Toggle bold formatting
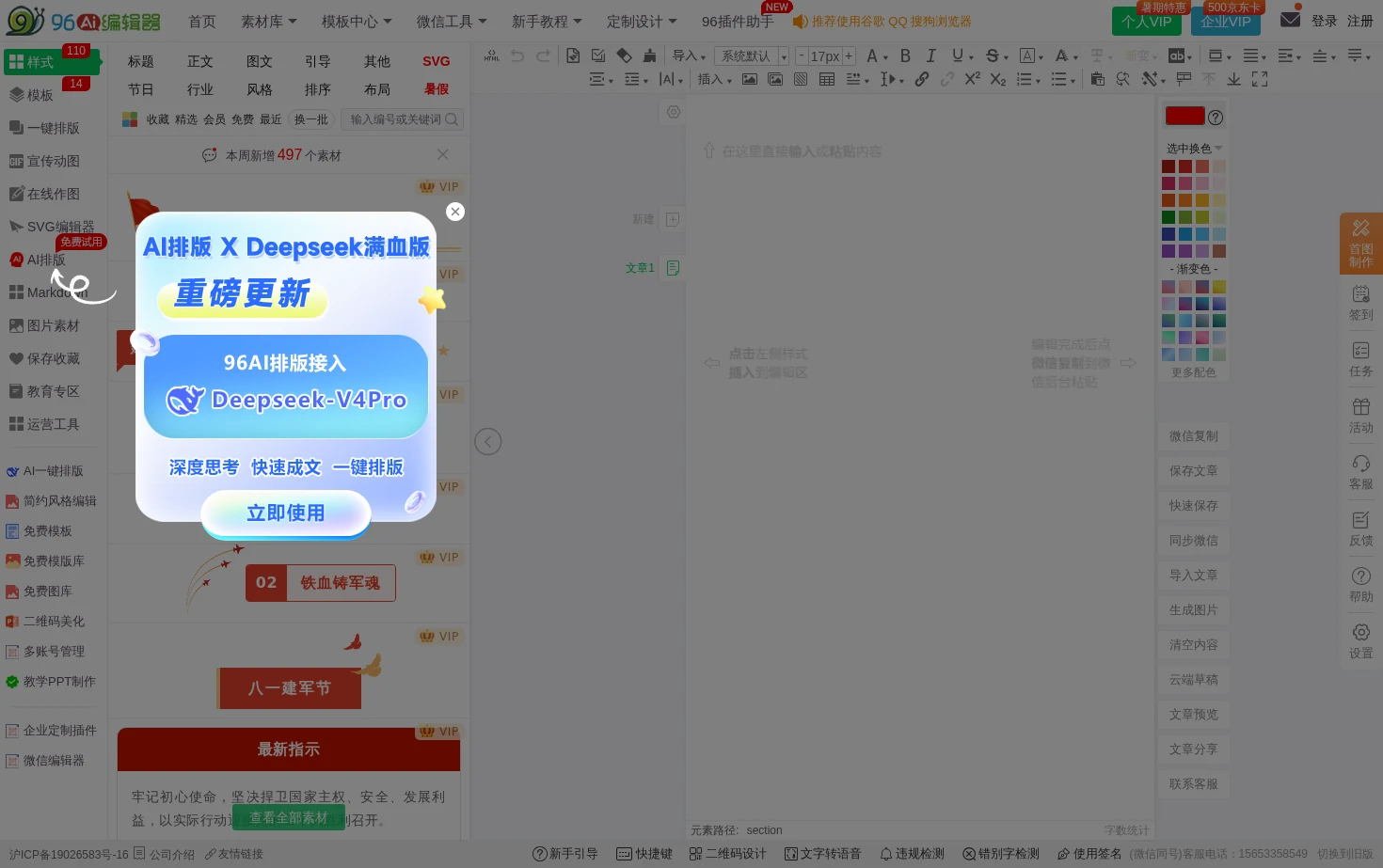 pos(905,56)
